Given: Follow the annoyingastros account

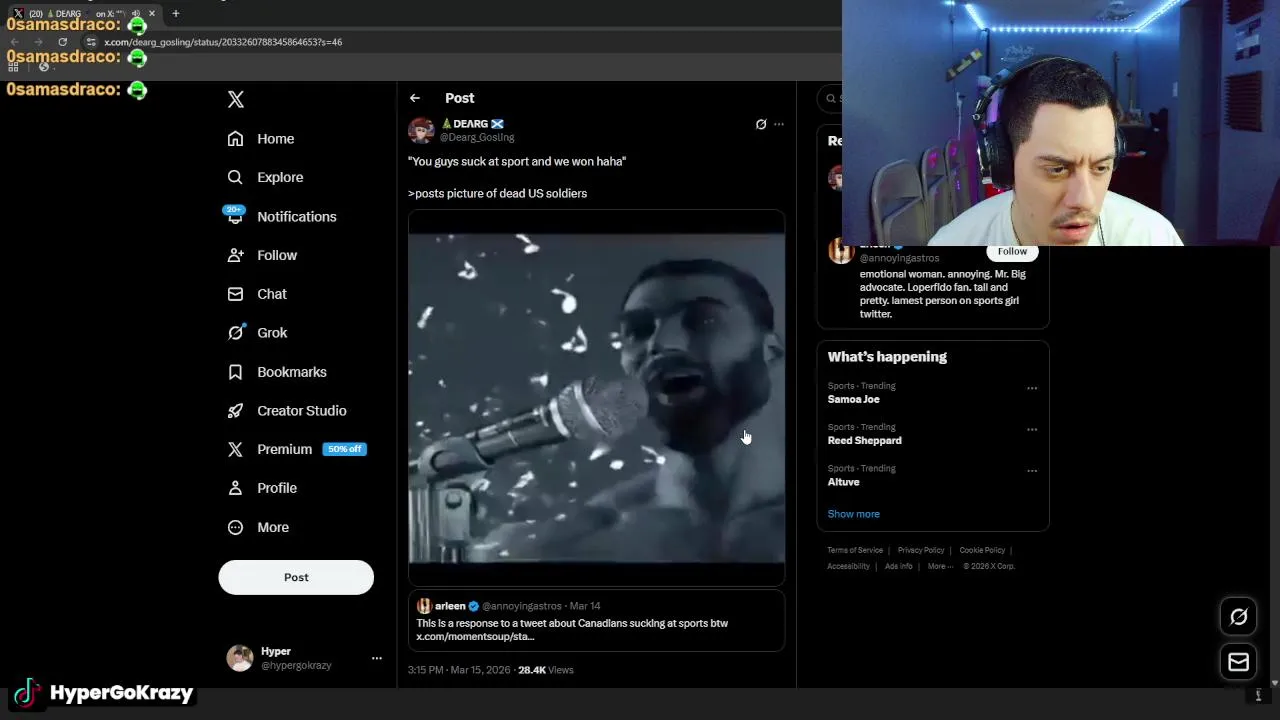Looking at the screenshot, I should pos(1012,251).
